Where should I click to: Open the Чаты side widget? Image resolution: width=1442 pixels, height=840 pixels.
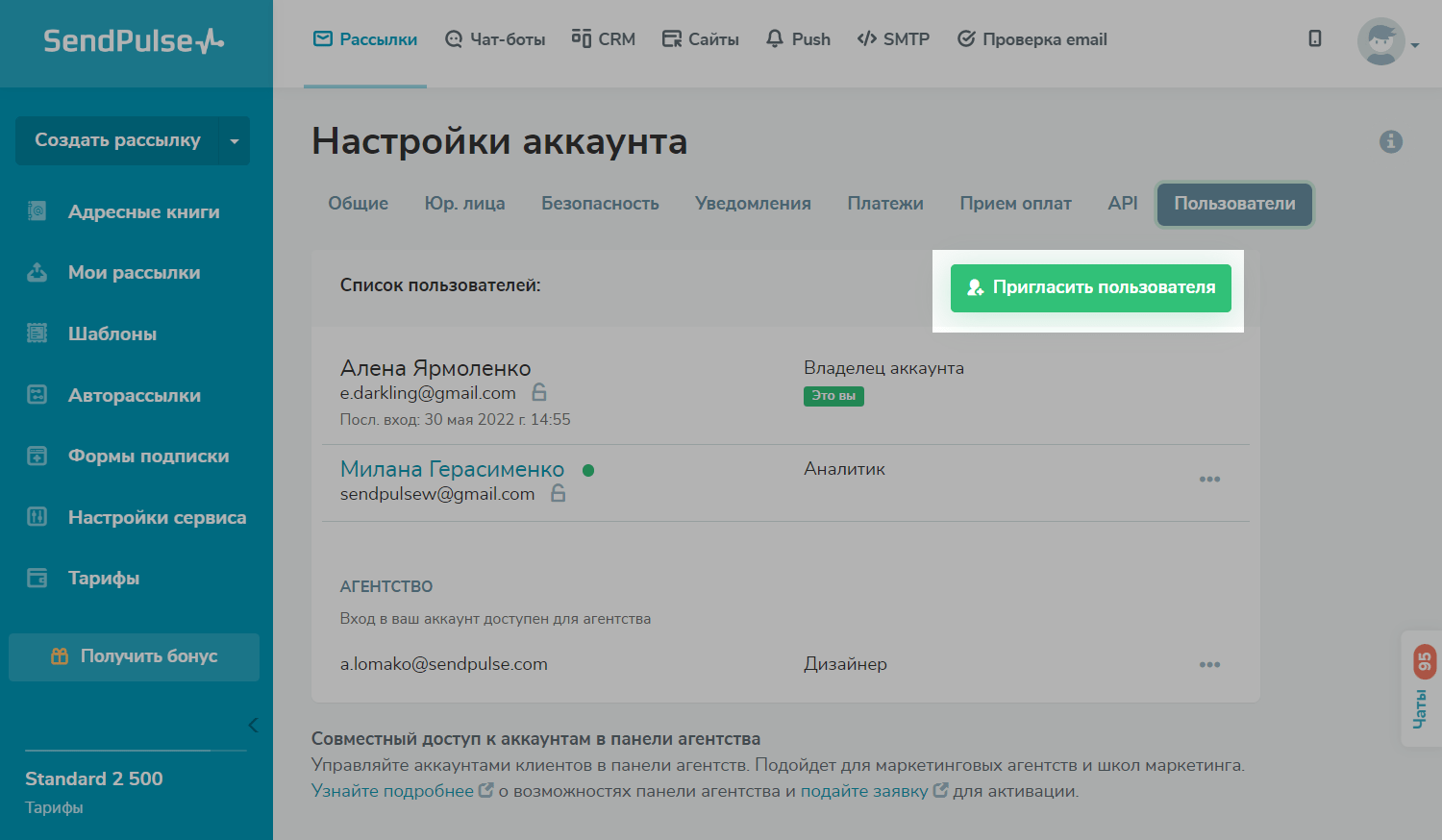(x=1422, y=687)
